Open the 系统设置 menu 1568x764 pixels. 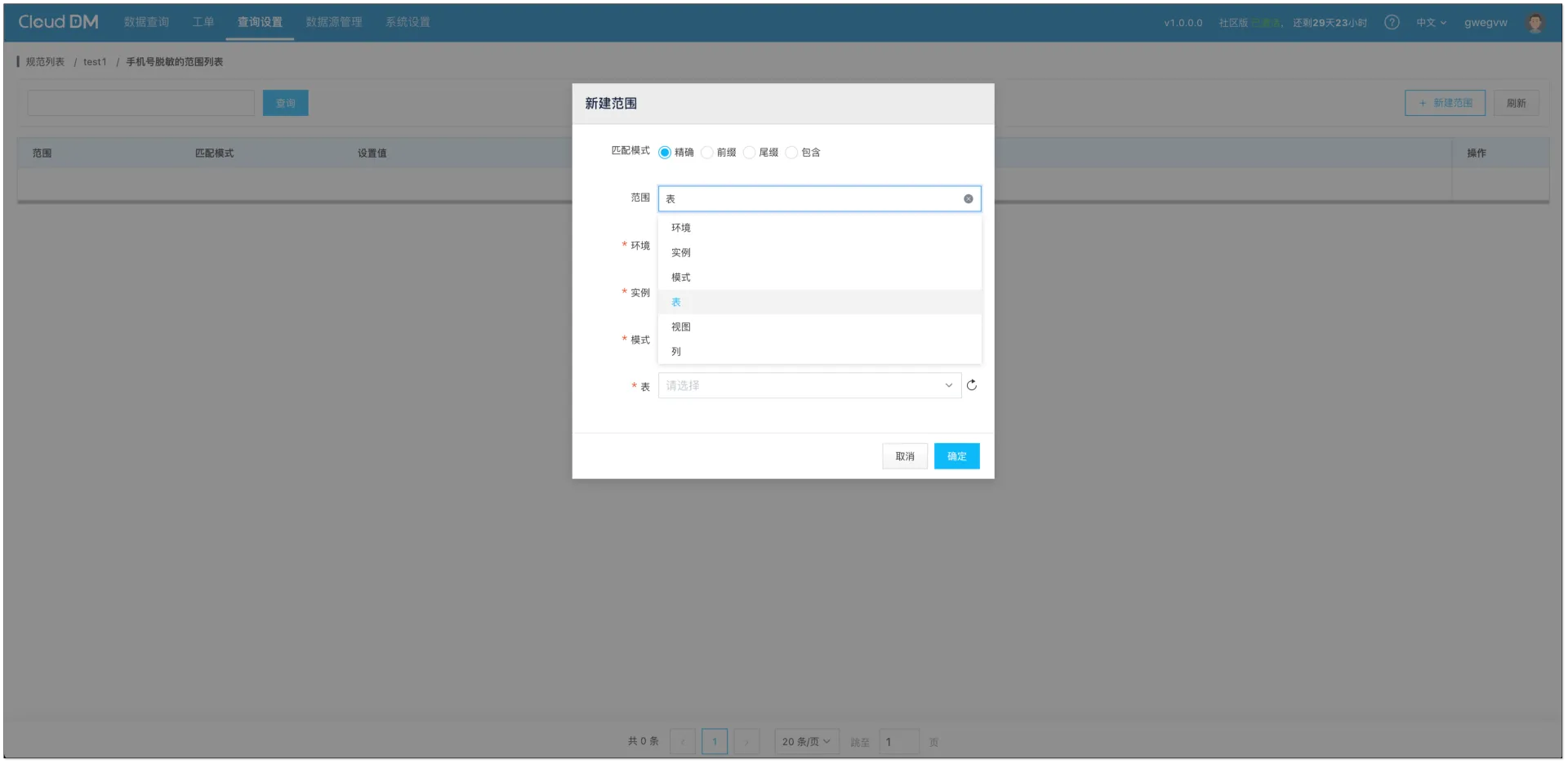(408, 22)
